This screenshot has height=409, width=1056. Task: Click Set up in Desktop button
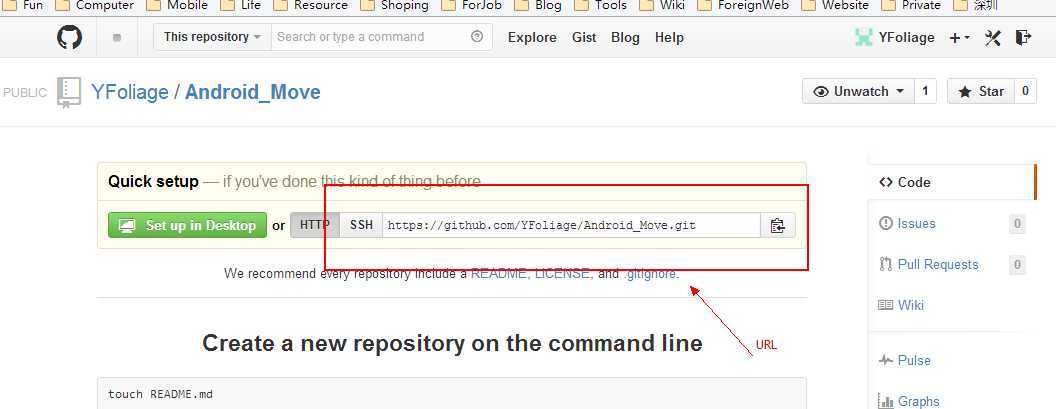187,225
